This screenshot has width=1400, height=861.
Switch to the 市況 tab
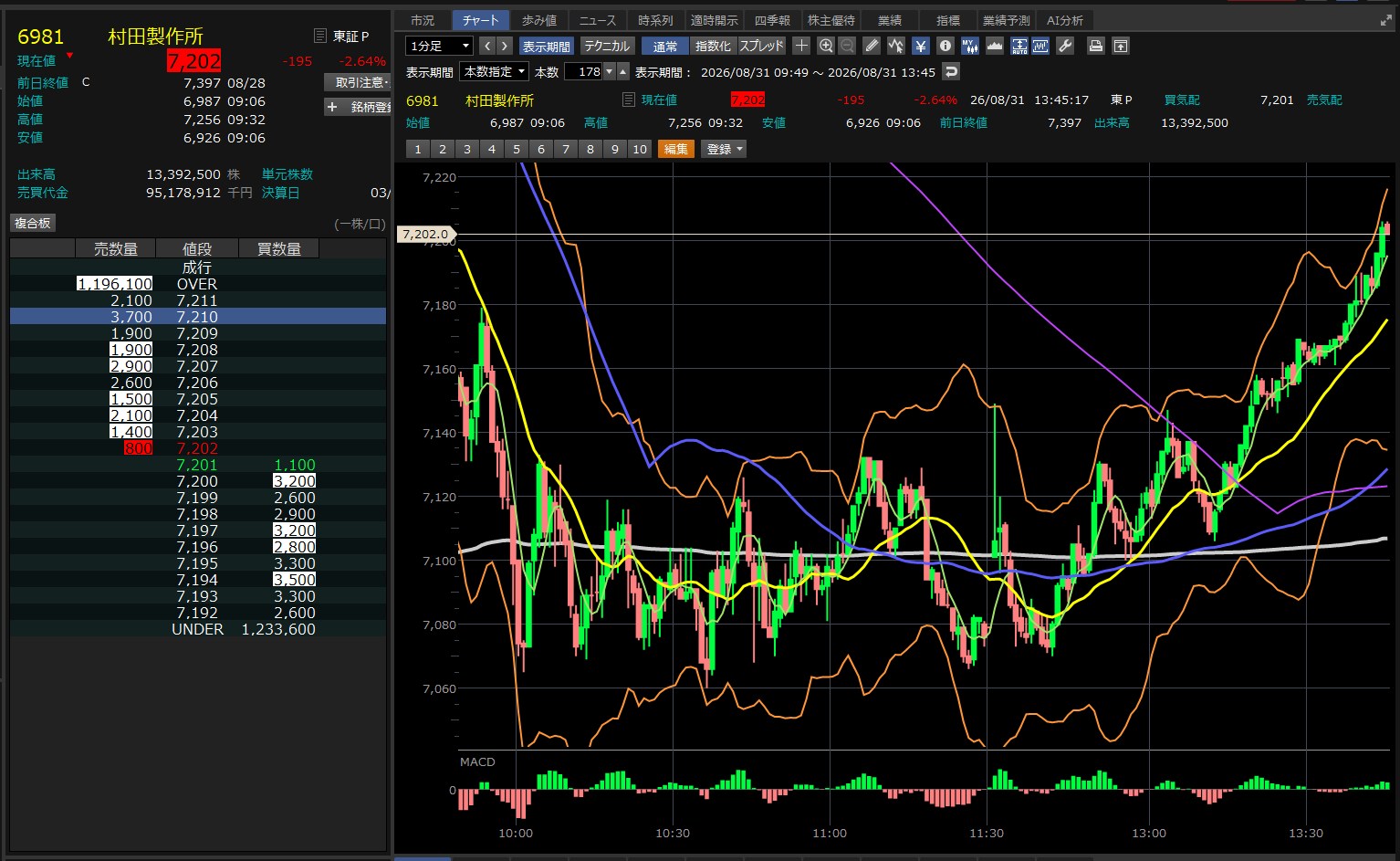pos(423,20)
